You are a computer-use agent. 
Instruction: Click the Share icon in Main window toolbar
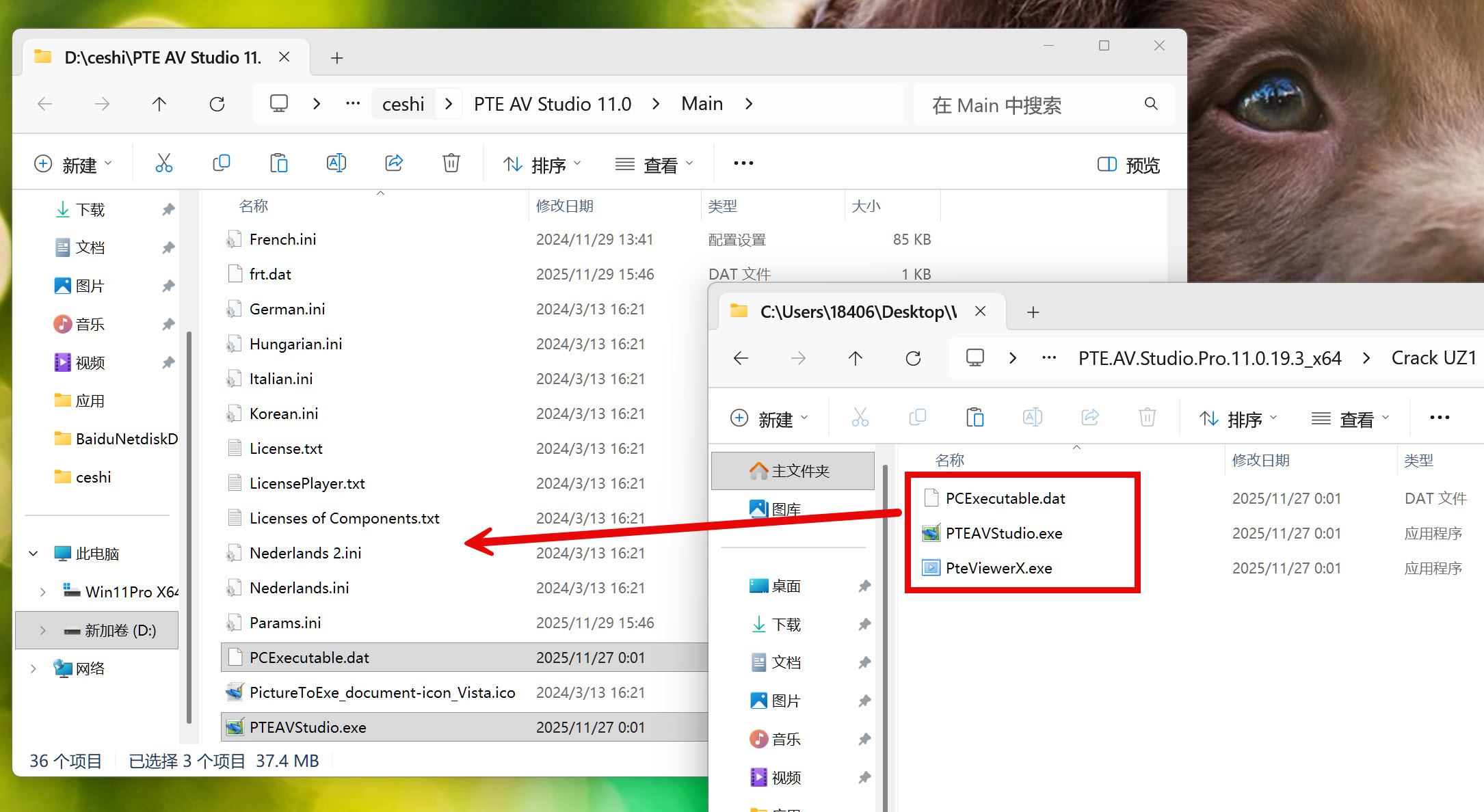pos(394,163)
